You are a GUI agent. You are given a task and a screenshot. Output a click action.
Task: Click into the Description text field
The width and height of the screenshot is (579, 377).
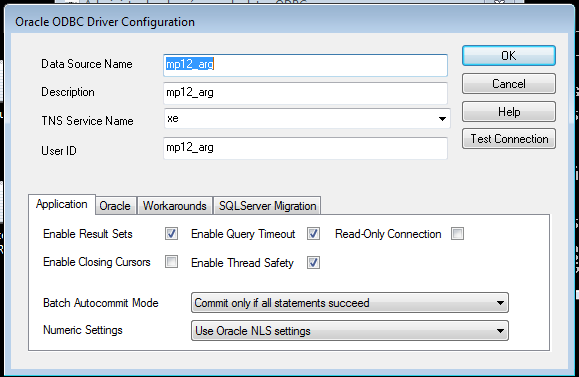(x=305, y=93)
